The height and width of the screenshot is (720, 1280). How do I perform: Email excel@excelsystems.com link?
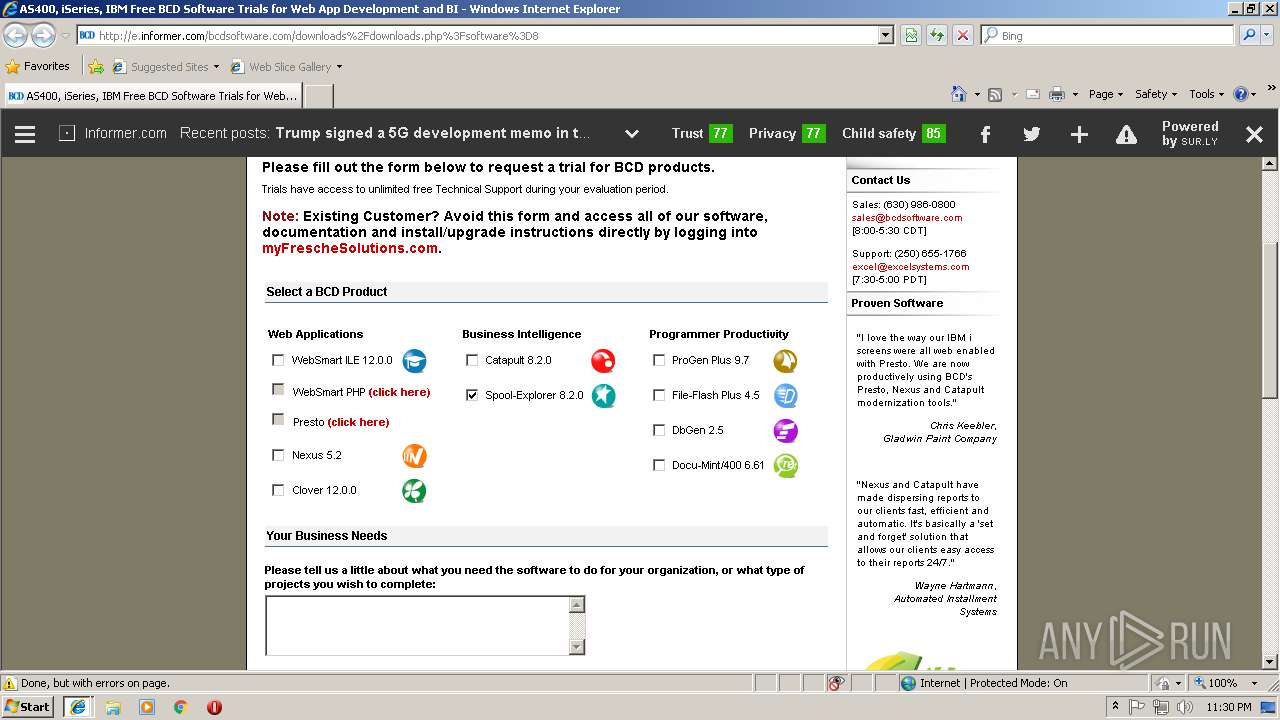pos(911,267)
